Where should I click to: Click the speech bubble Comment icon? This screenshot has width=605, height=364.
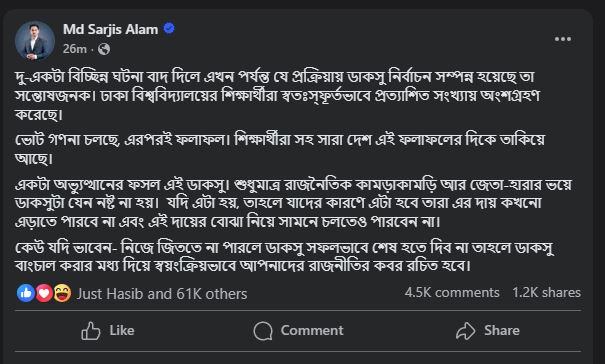[x=263, y=331]
